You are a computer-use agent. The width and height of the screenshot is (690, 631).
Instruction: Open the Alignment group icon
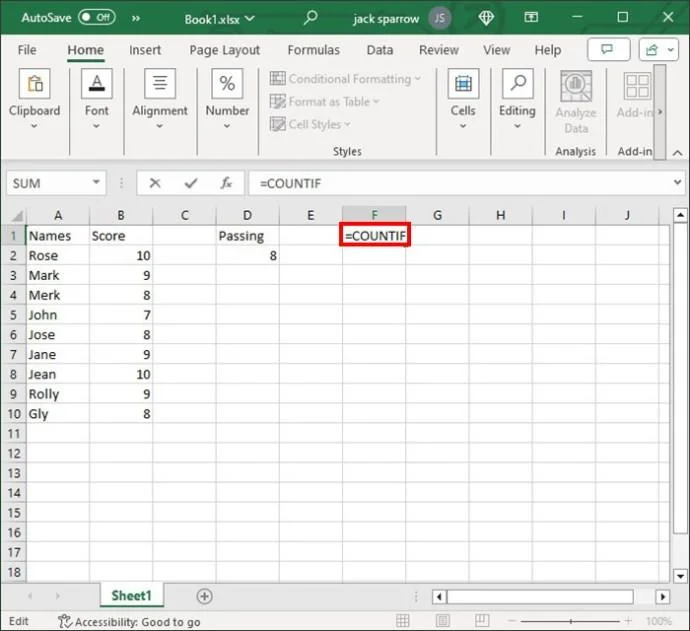click(x=160, y=86)
